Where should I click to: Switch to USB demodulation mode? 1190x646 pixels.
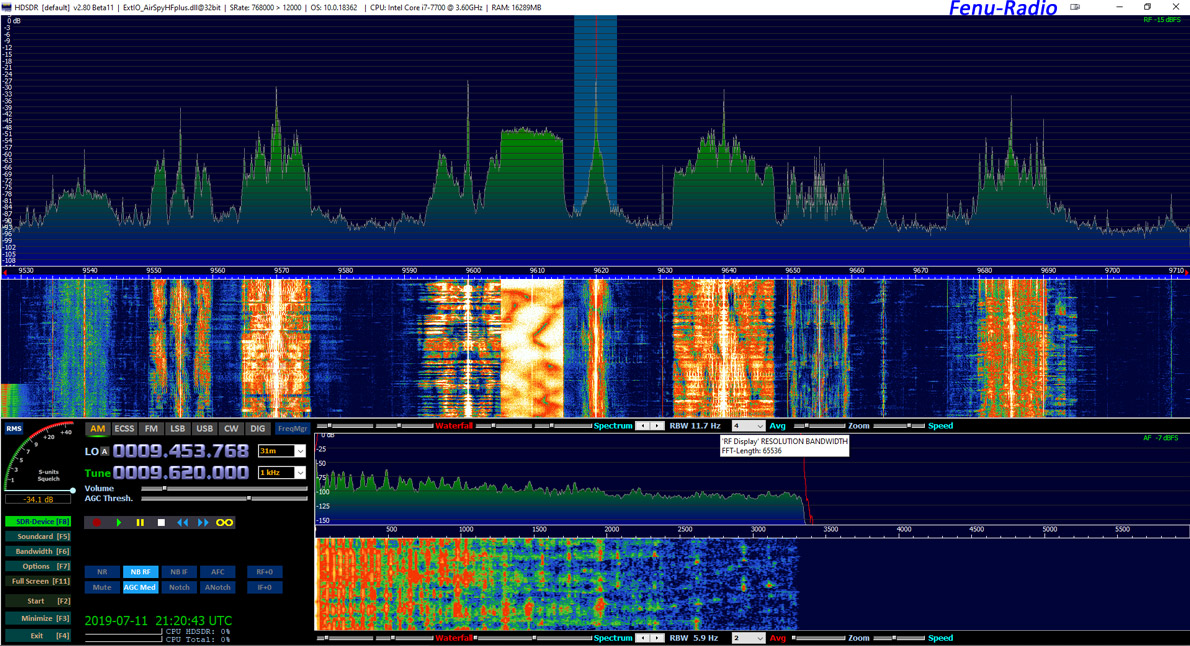204,428
